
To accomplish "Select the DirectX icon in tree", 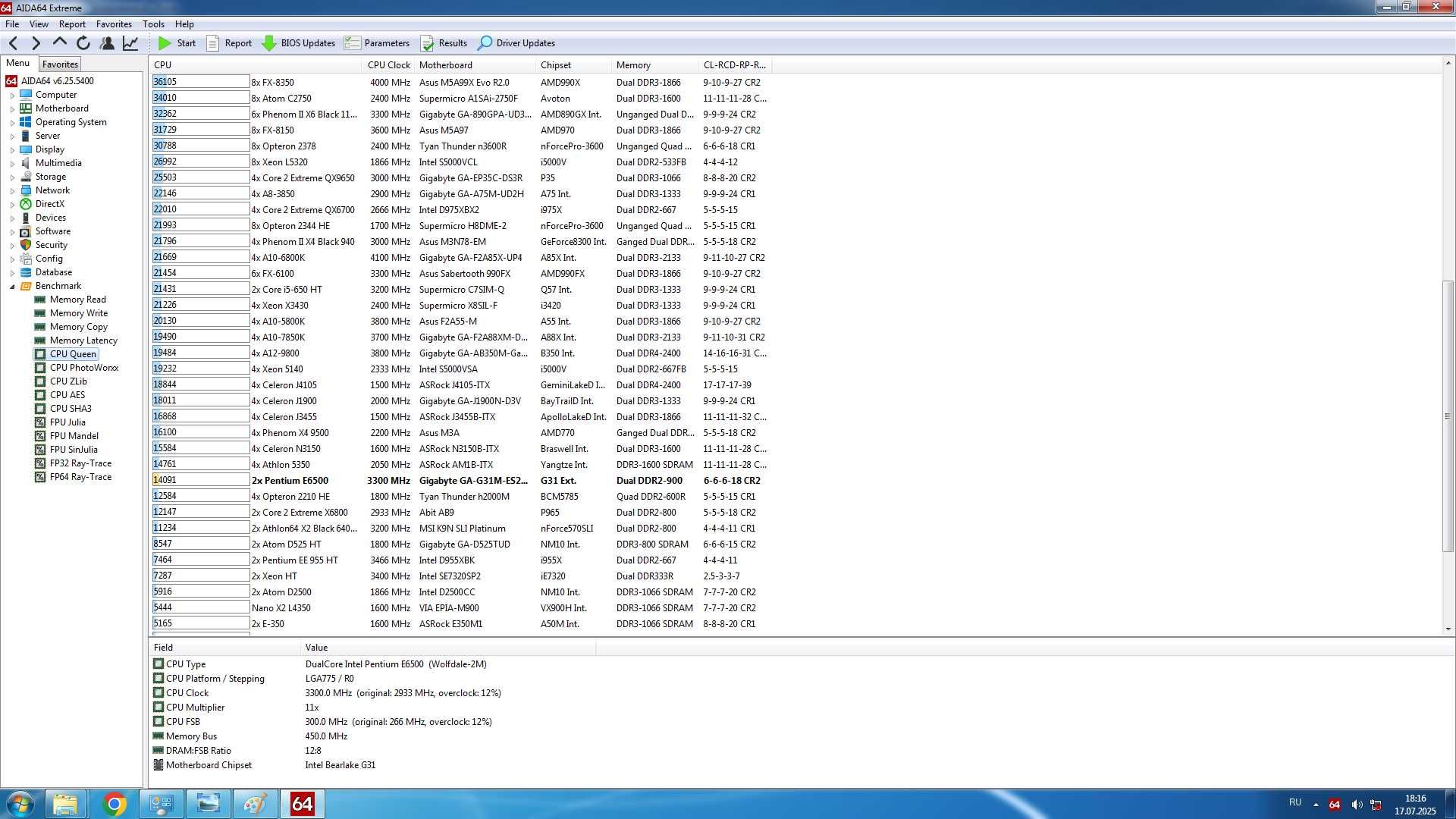I will click(26, 204).
